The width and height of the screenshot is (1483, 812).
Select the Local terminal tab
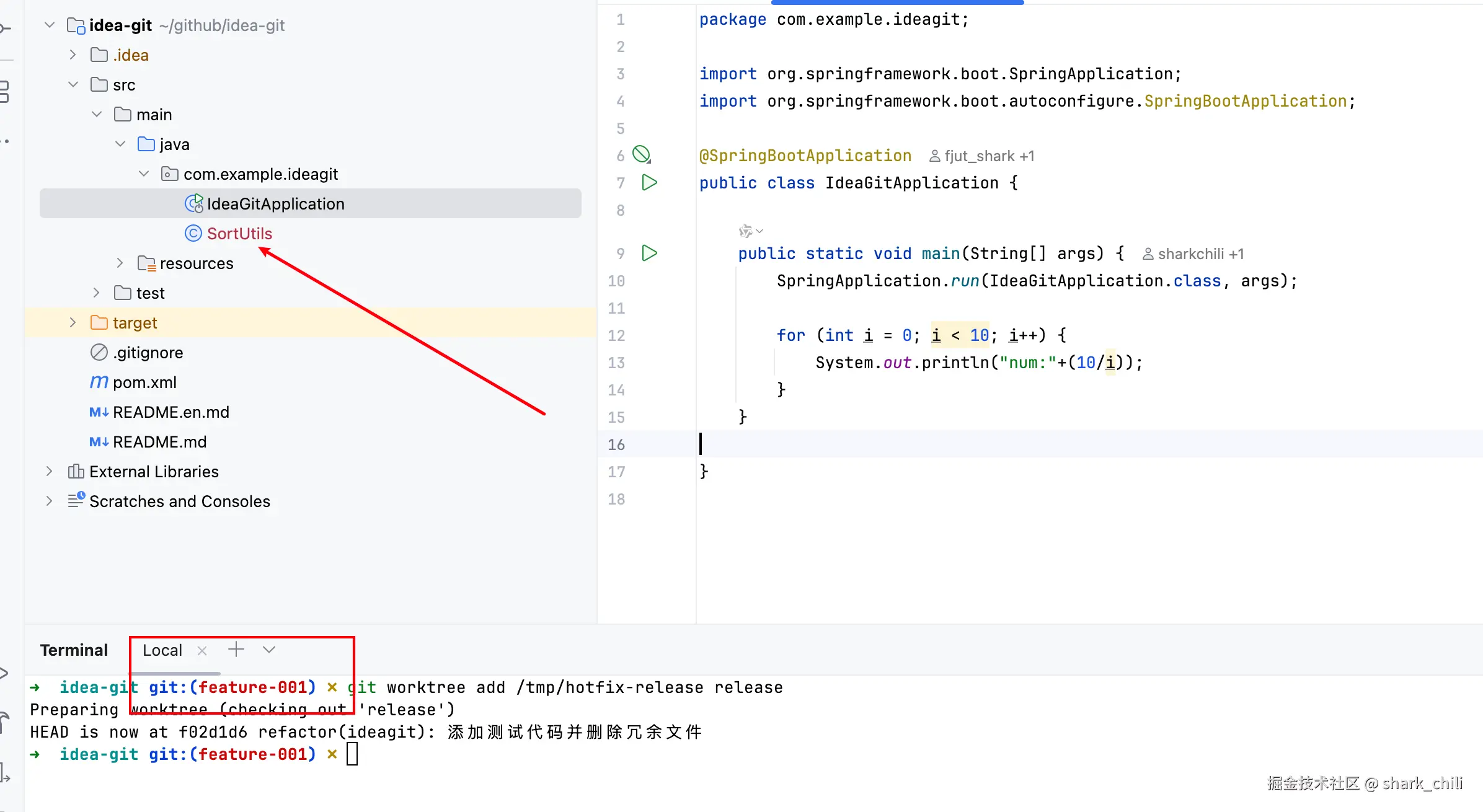pos(162,650)
